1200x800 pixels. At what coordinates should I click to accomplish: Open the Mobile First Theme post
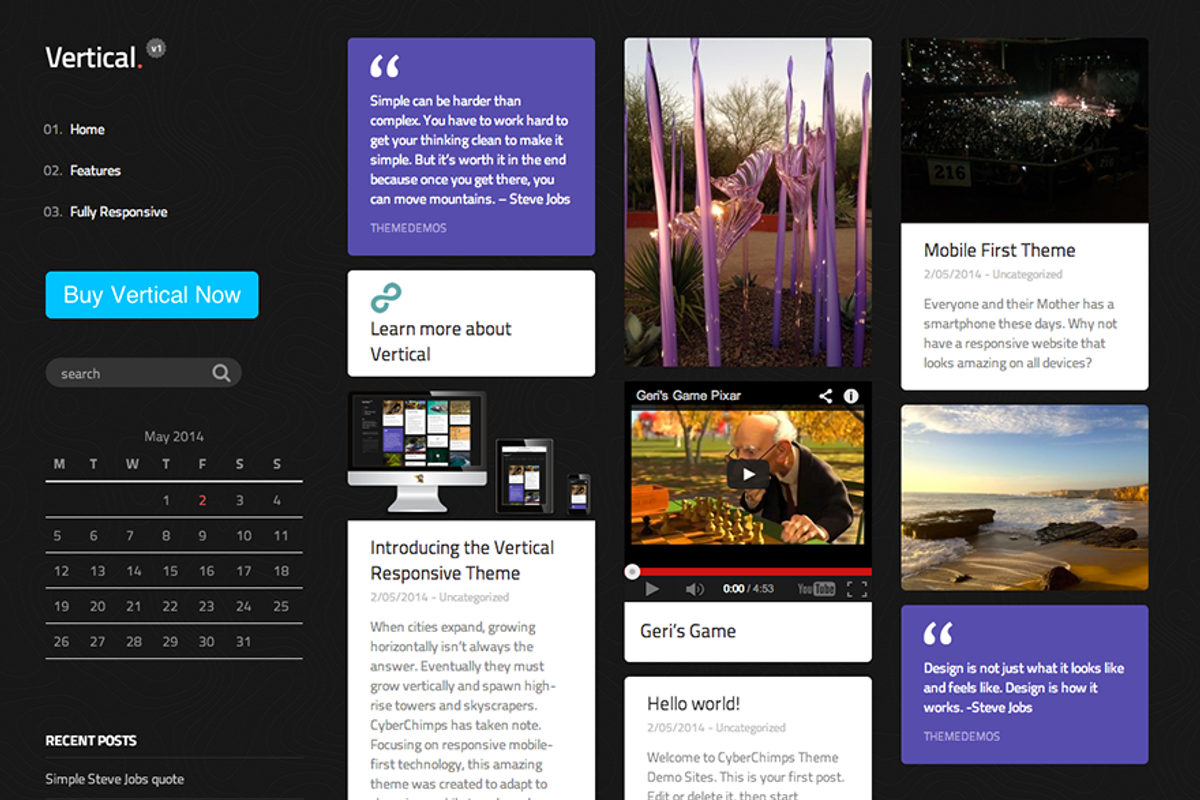click(1000, 250)
